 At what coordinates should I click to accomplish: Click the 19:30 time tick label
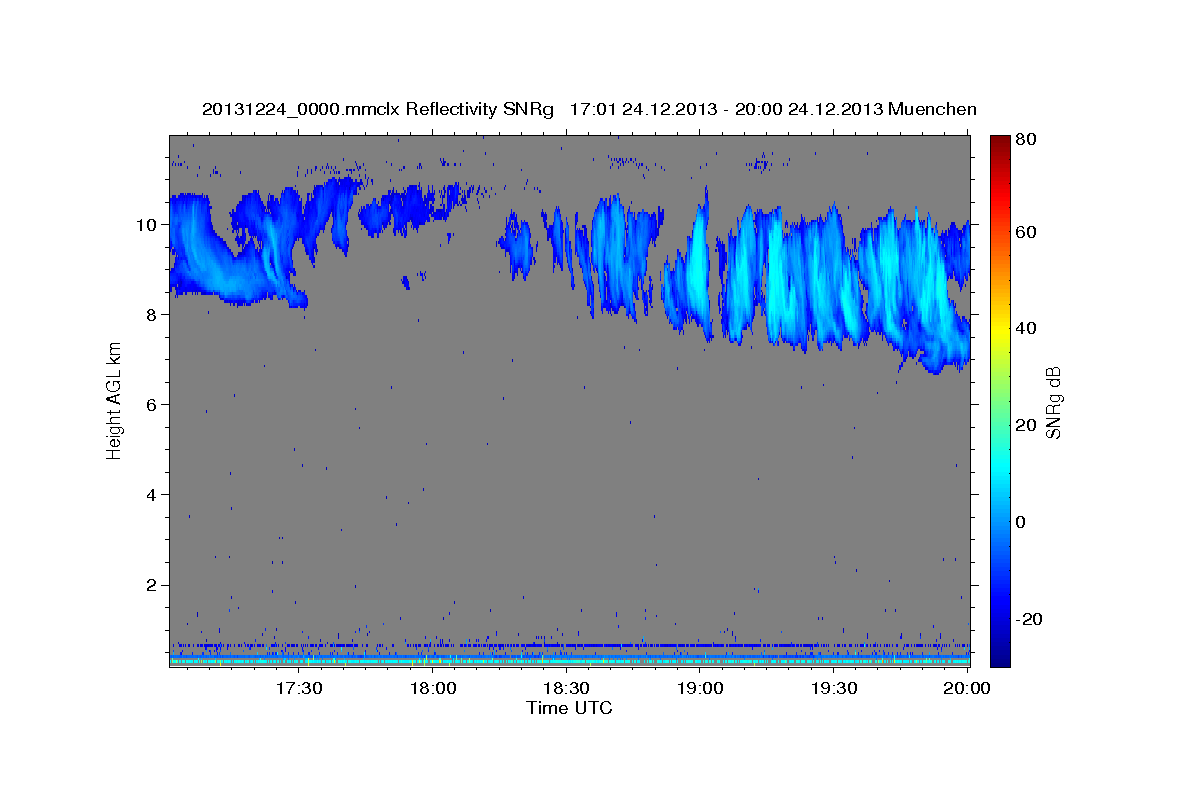click(x=834, y=688)
